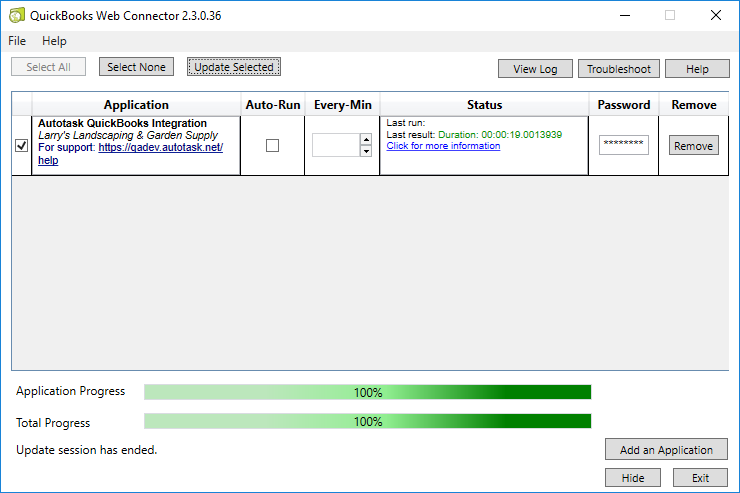Click the 'Autotask QuickBooks Integration' application name

122,123
